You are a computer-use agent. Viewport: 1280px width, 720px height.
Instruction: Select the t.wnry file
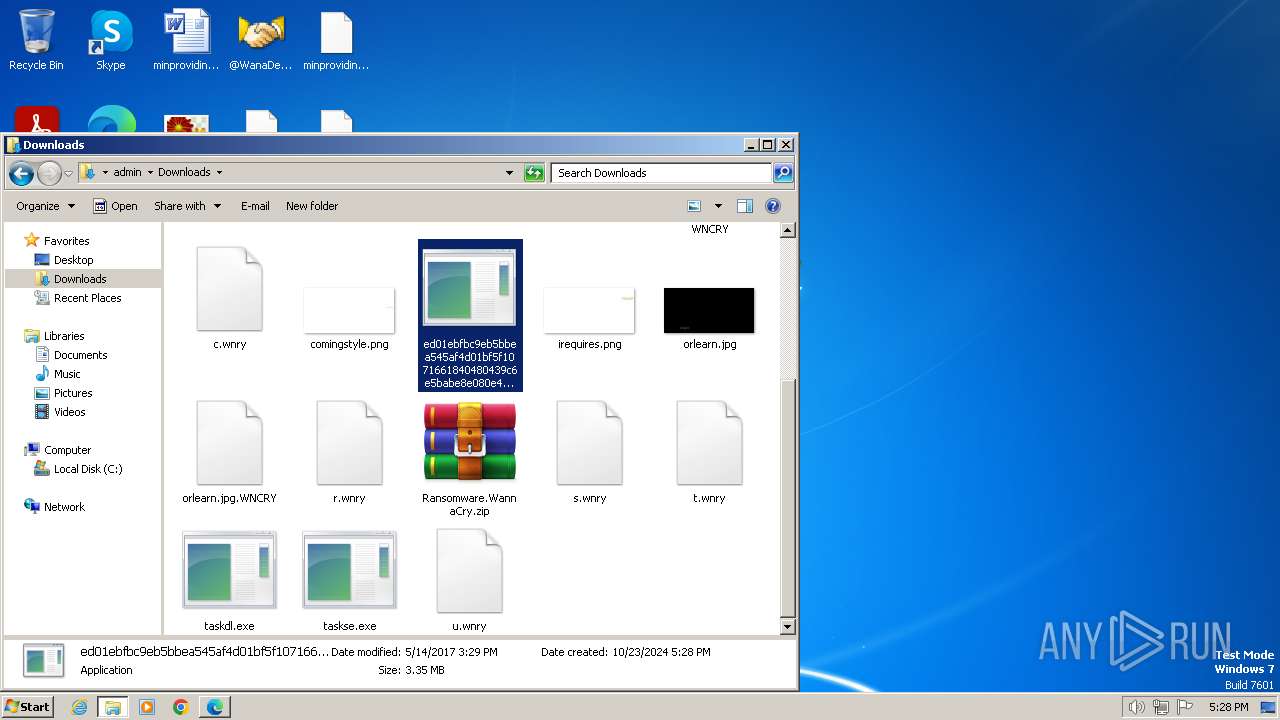(709, 452)
